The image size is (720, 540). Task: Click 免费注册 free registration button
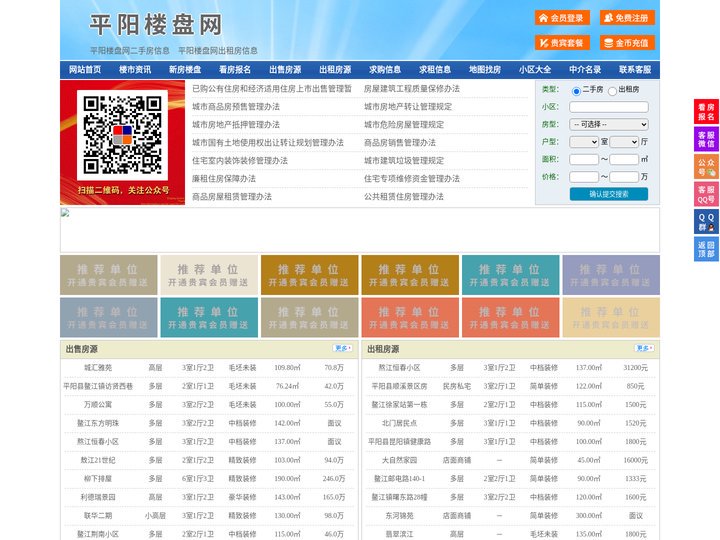coord(627,18)
